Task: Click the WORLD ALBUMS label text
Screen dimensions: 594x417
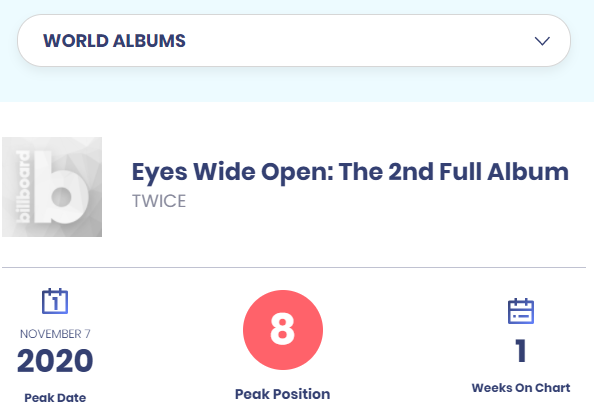Action: (x=114, y=41)
